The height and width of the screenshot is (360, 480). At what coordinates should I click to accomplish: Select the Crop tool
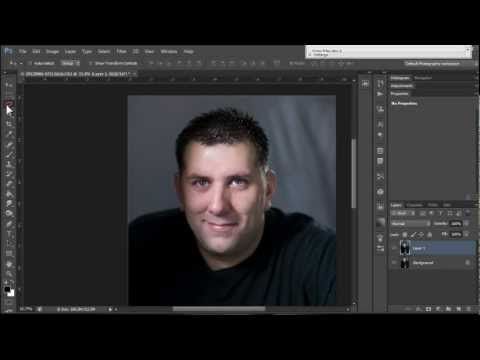(9, 124)
